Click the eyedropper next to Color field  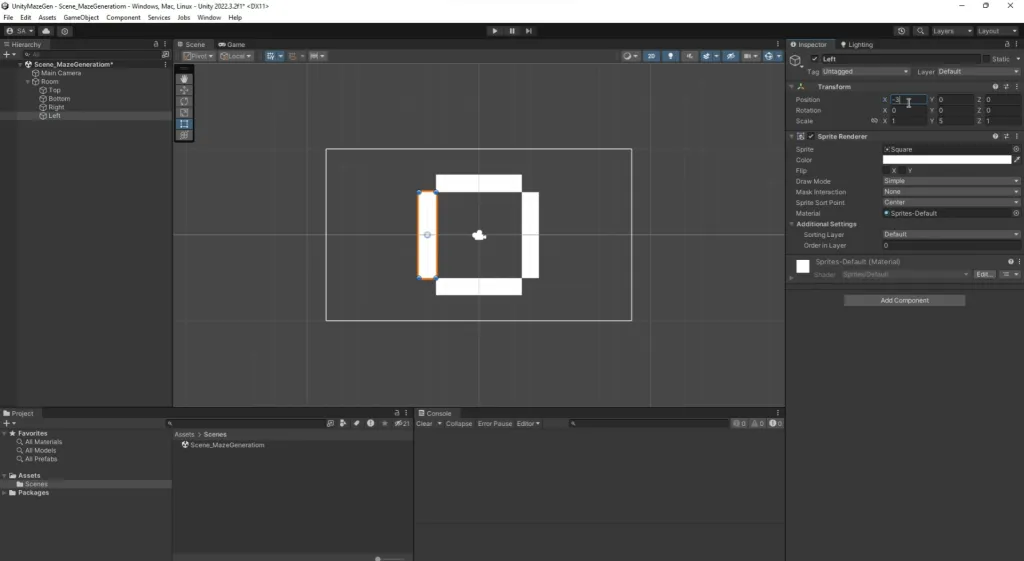coord(1017,160)
